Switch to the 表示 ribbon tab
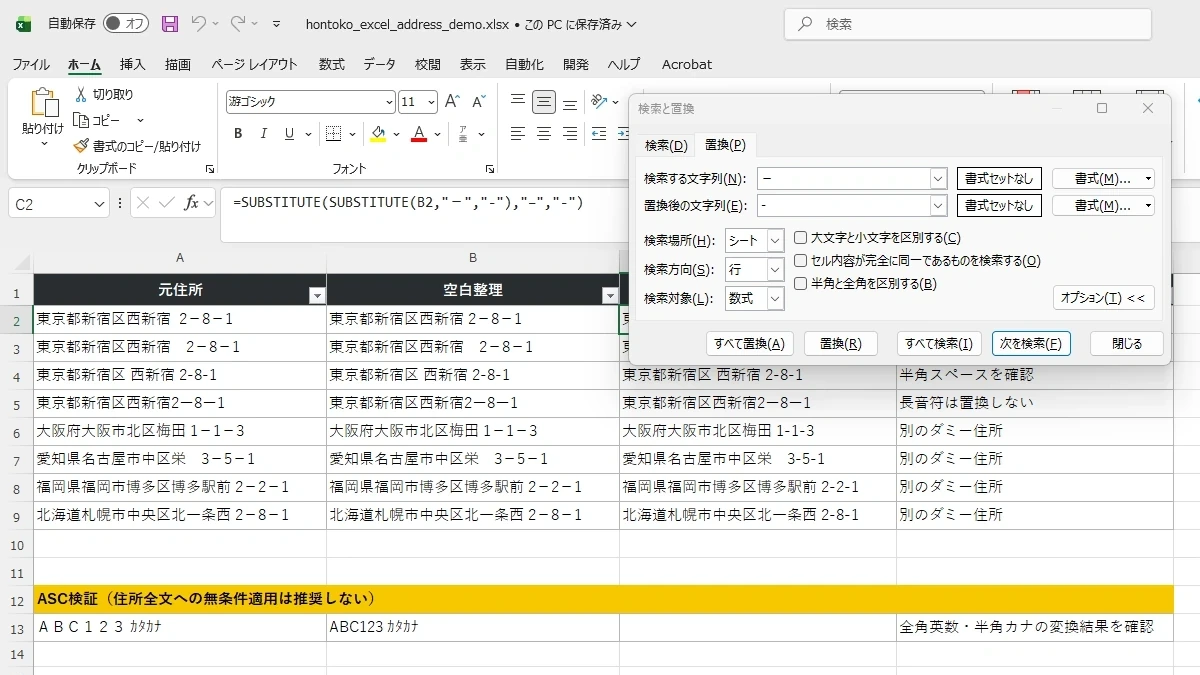This screenshot has width=1200, height=675. [x=473, y=64]
